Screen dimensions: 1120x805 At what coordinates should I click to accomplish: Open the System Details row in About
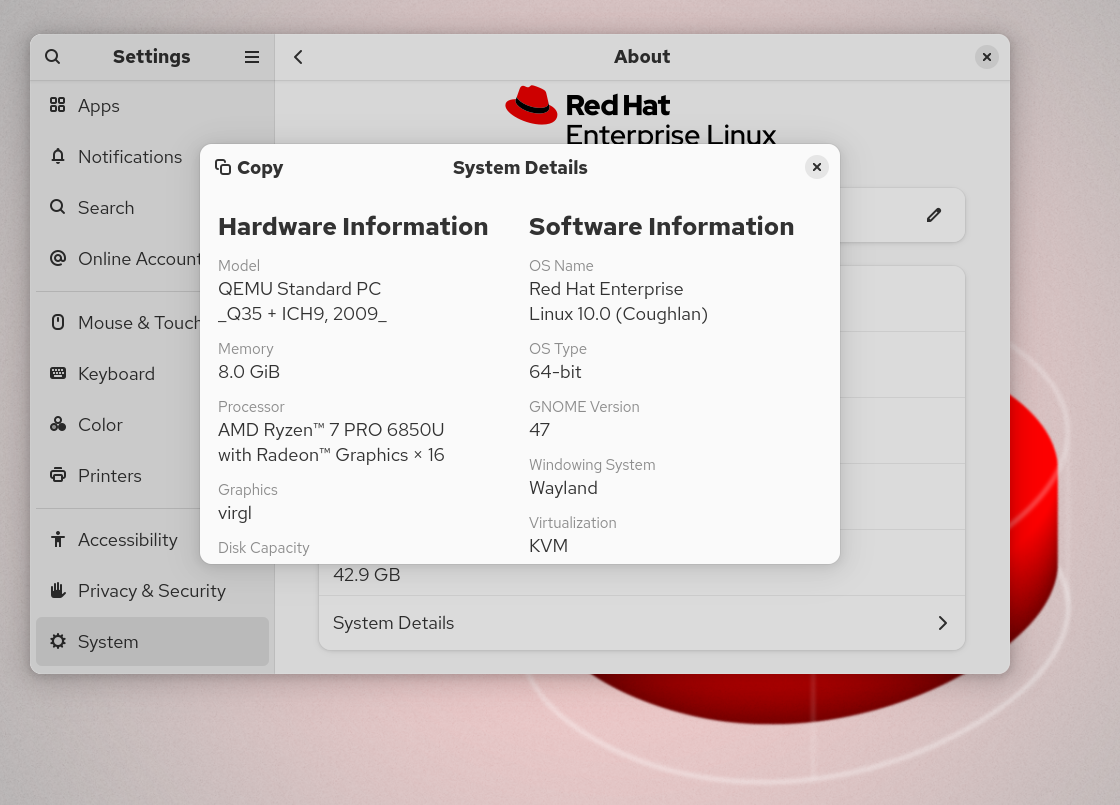[641, 623]
